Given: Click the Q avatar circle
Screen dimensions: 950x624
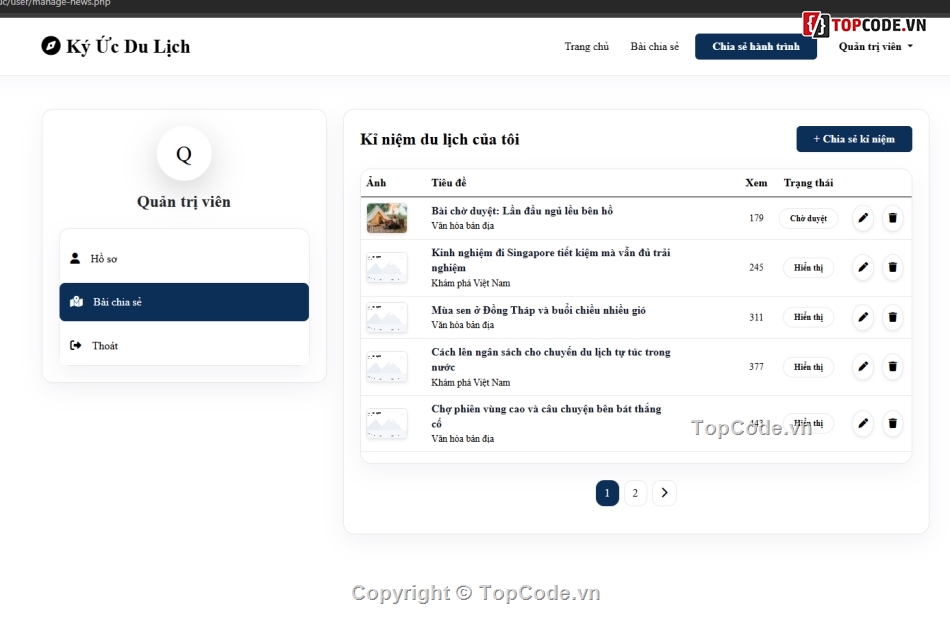Looking at the screenshot, I should point(184,154).
